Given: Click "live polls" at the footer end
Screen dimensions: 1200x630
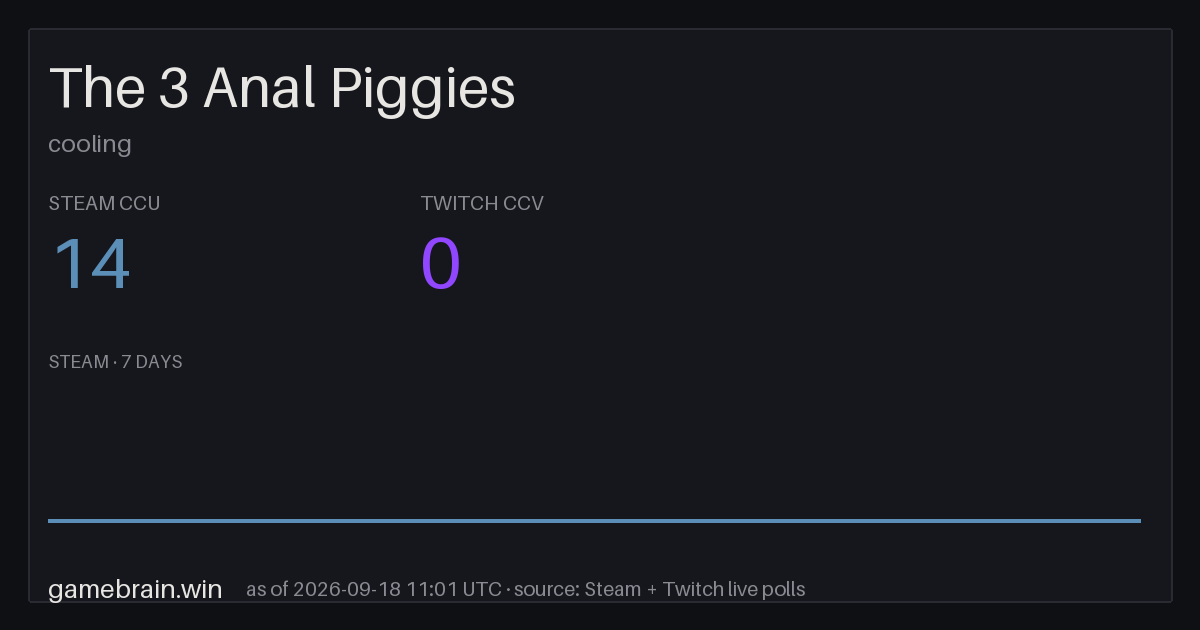Looking at the screenshot, I should 766,589.
